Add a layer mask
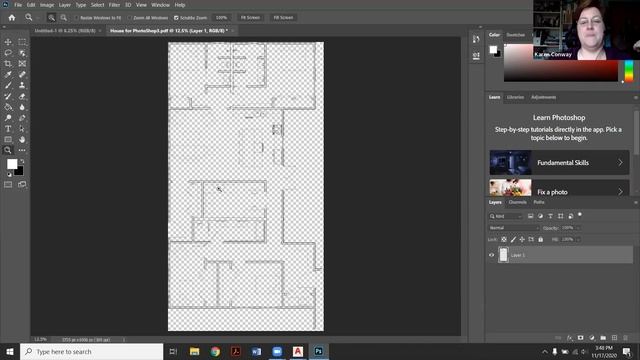This screenshot has width=640, height=360. tap(580, 338)
